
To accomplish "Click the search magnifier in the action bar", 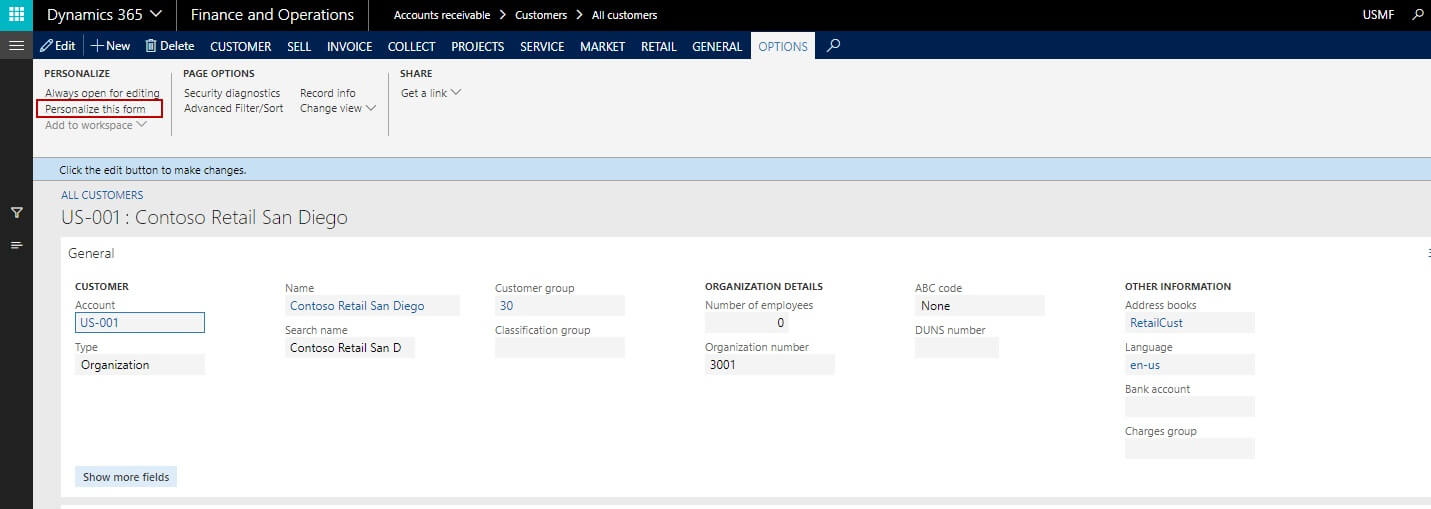I will [x=834, y=46].
